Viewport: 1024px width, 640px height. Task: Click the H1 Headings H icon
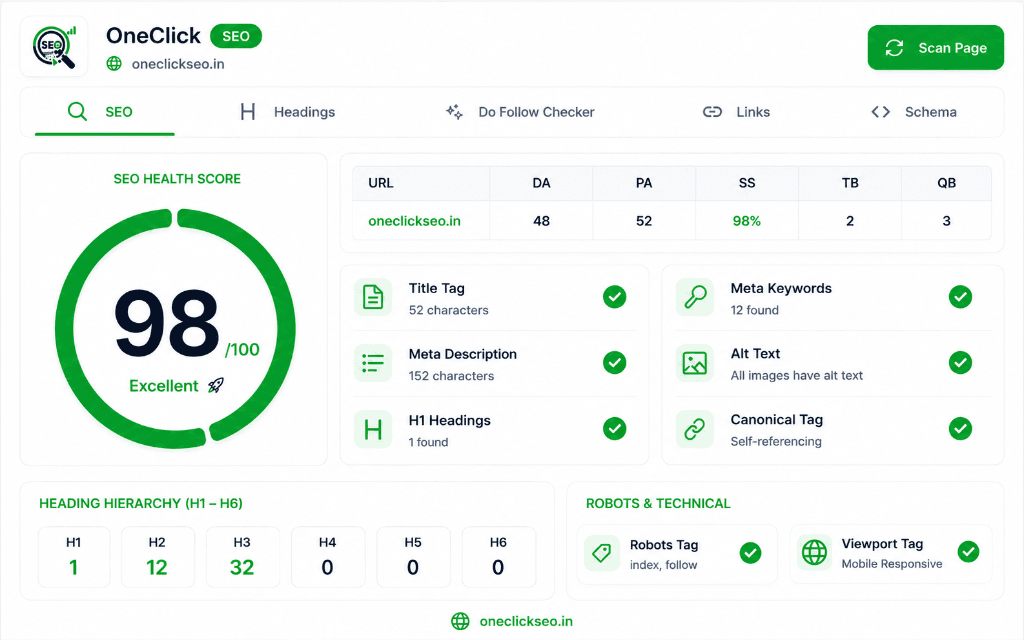point(373,429)
